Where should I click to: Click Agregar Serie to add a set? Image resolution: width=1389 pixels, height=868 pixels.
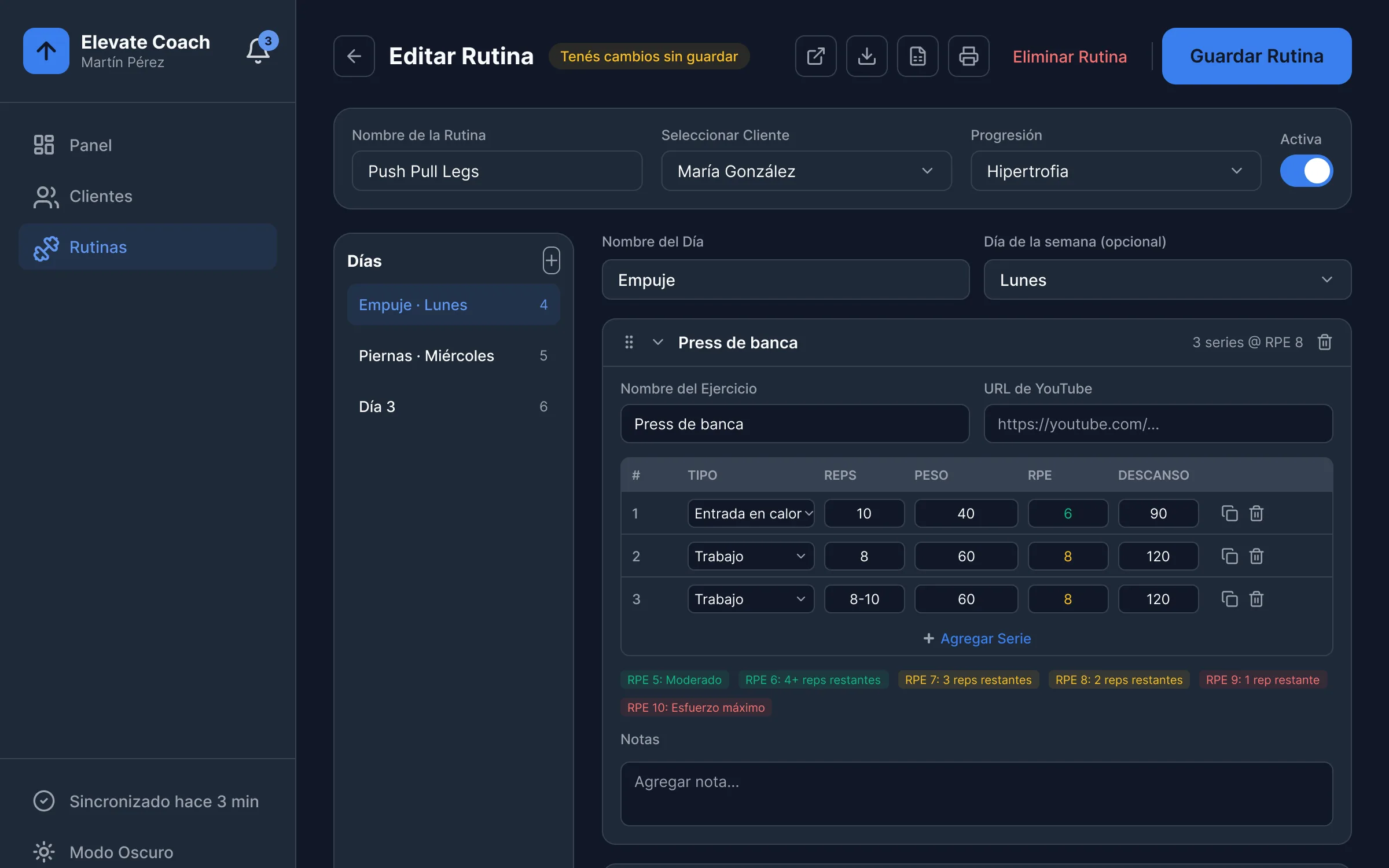click(x=977, y=638)
